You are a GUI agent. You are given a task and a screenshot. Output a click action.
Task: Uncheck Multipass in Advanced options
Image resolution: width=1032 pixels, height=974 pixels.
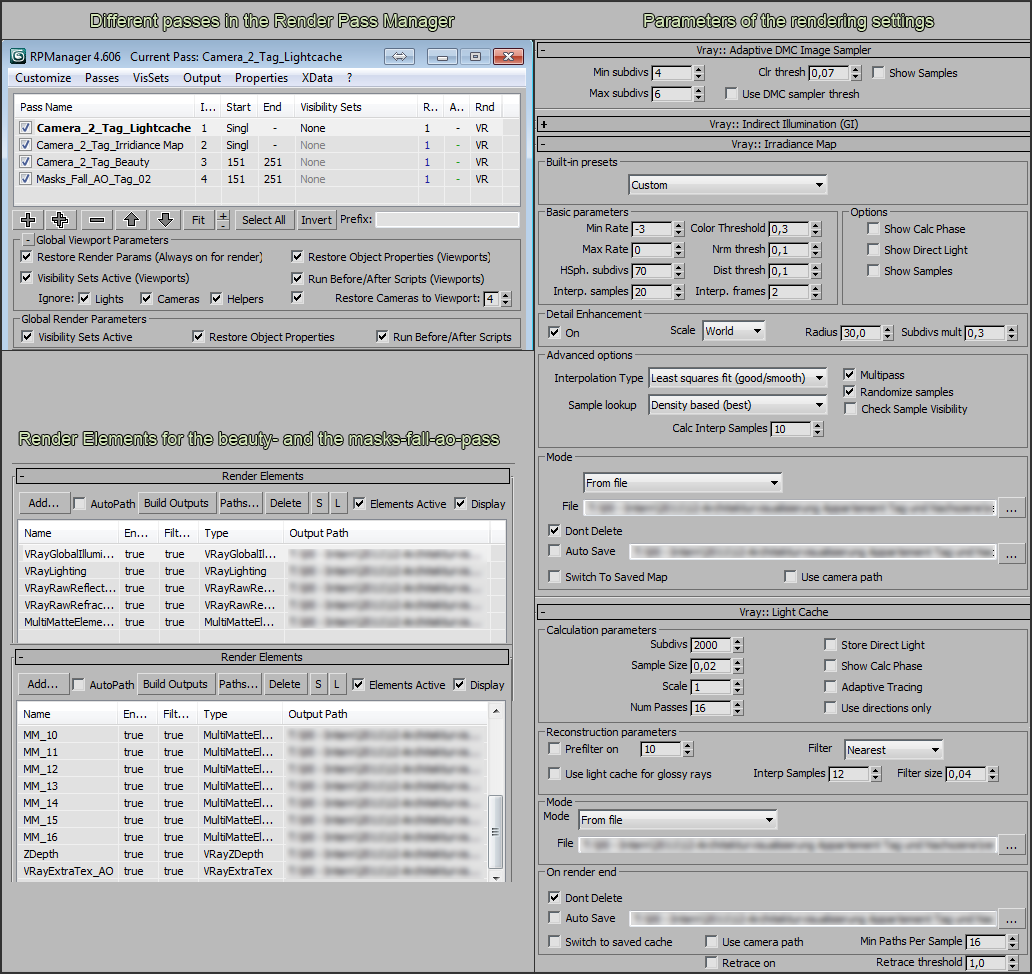click(850, 375)
